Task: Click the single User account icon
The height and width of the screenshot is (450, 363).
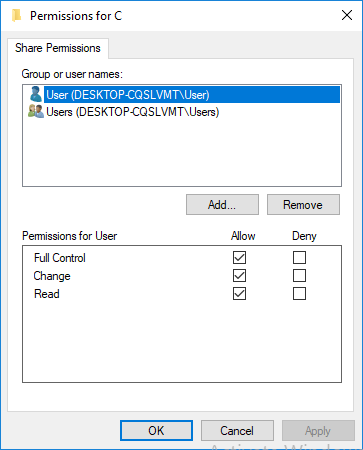Action: pos(35,94)
